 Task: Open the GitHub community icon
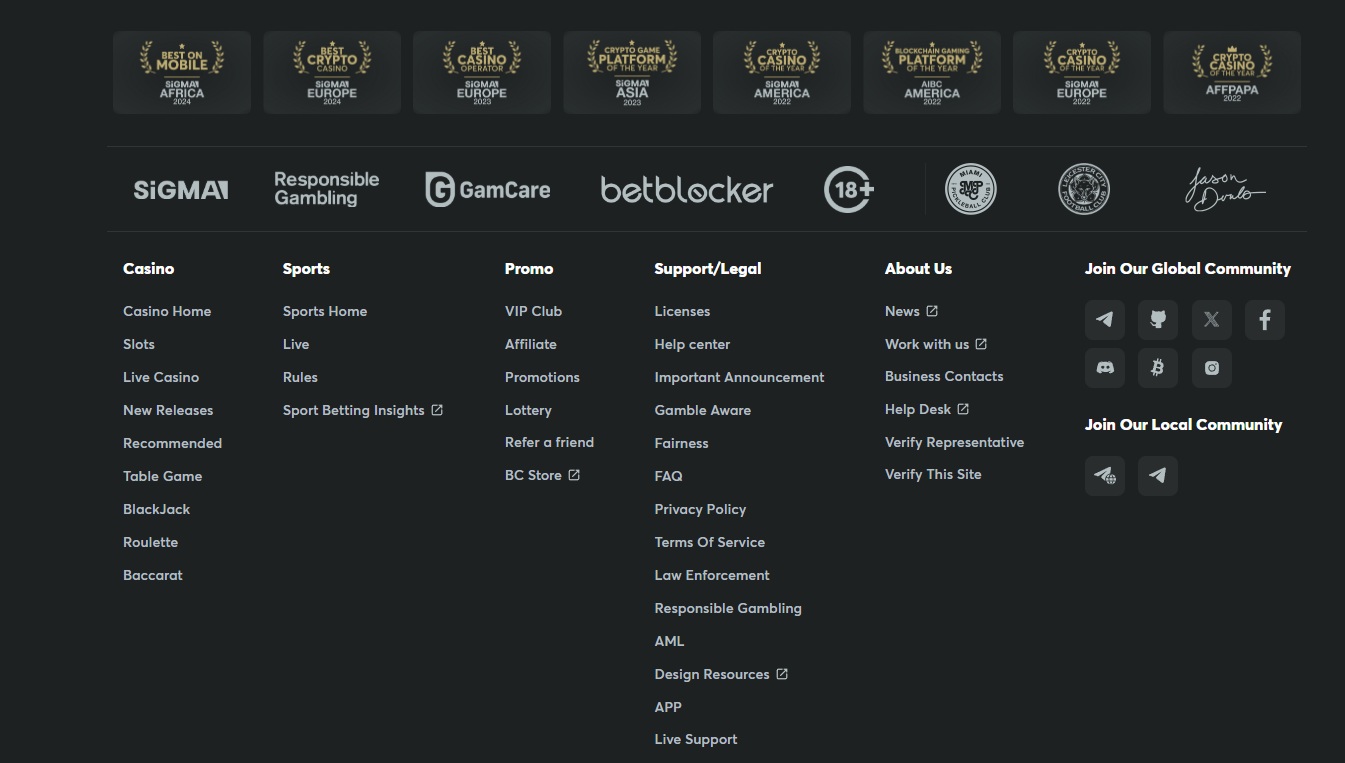[x=1158, y=320]
